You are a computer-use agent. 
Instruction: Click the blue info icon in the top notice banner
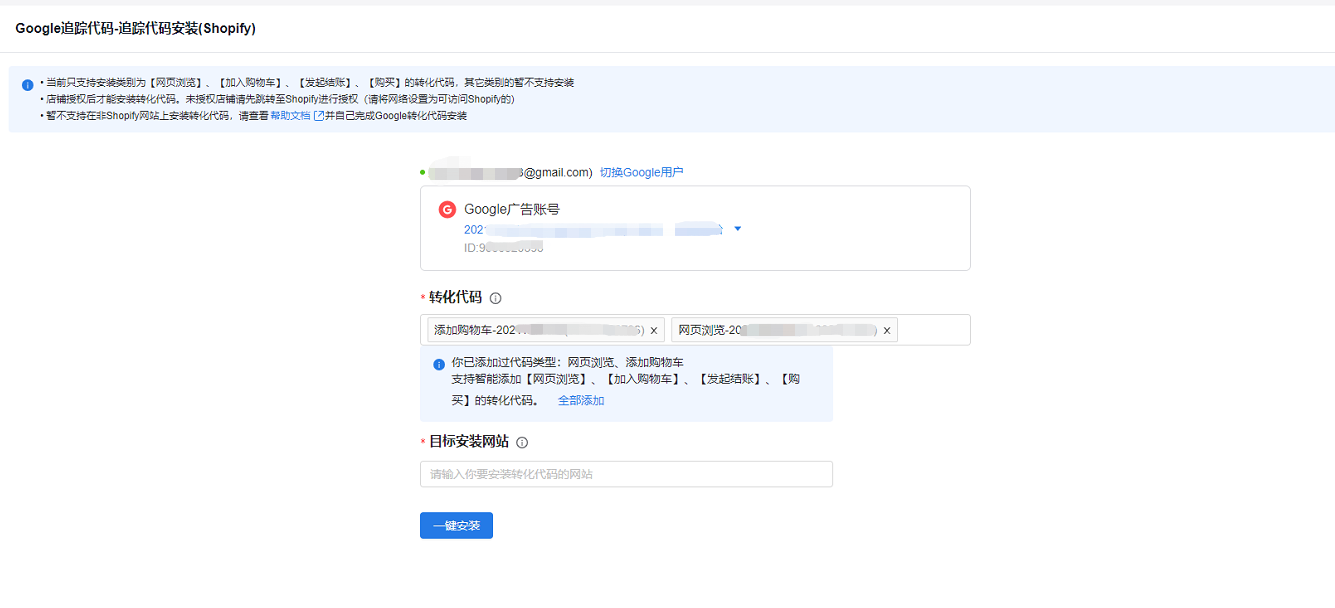pyautogui.click(x=28, y=84)
